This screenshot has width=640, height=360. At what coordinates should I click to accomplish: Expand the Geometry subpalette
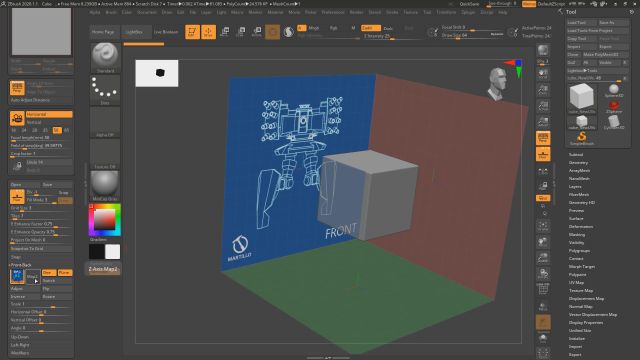click(x=578, y=162)
